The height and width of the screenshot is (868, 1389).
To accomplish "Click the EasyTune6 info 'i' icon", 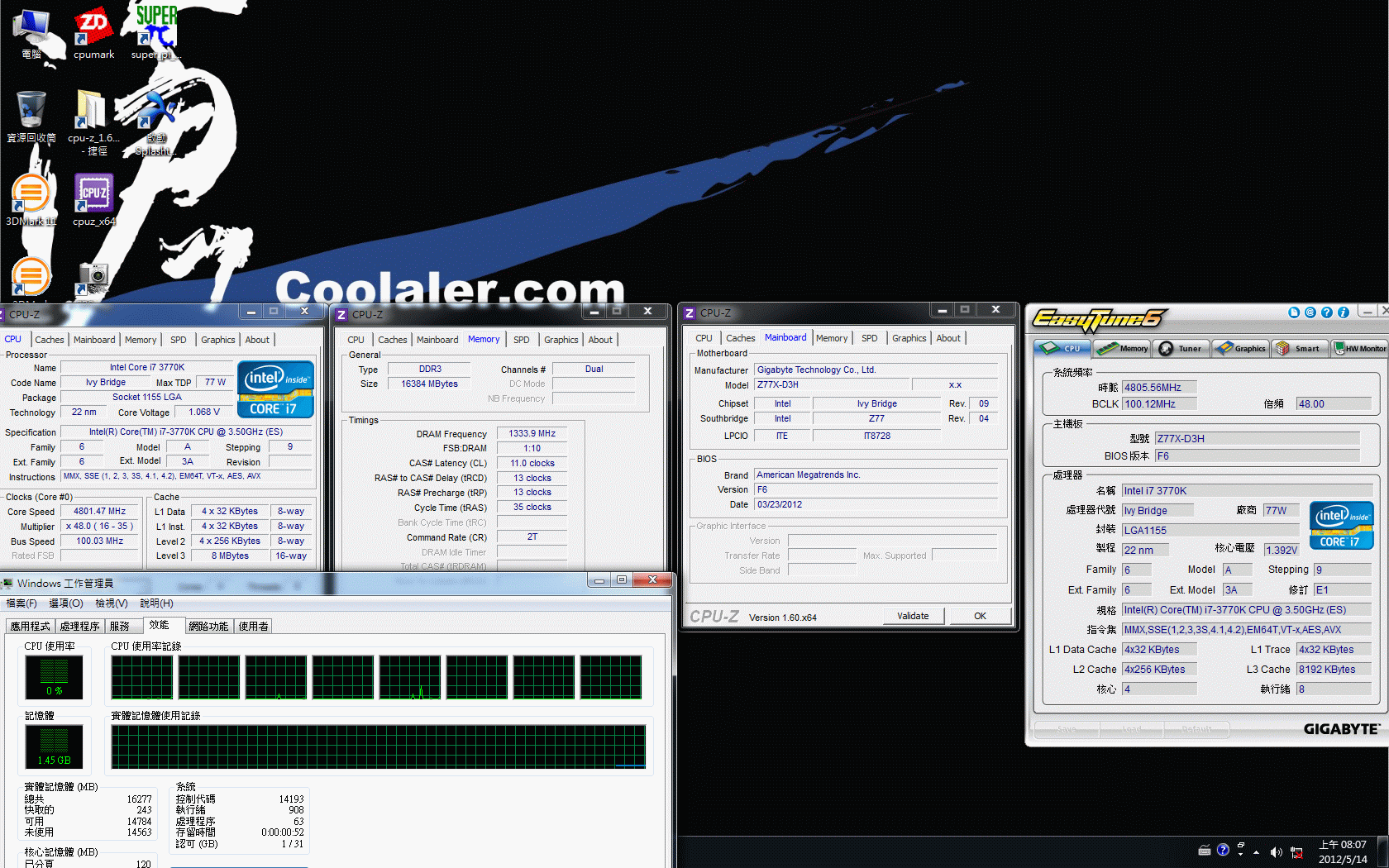I will coord(1344,312).
